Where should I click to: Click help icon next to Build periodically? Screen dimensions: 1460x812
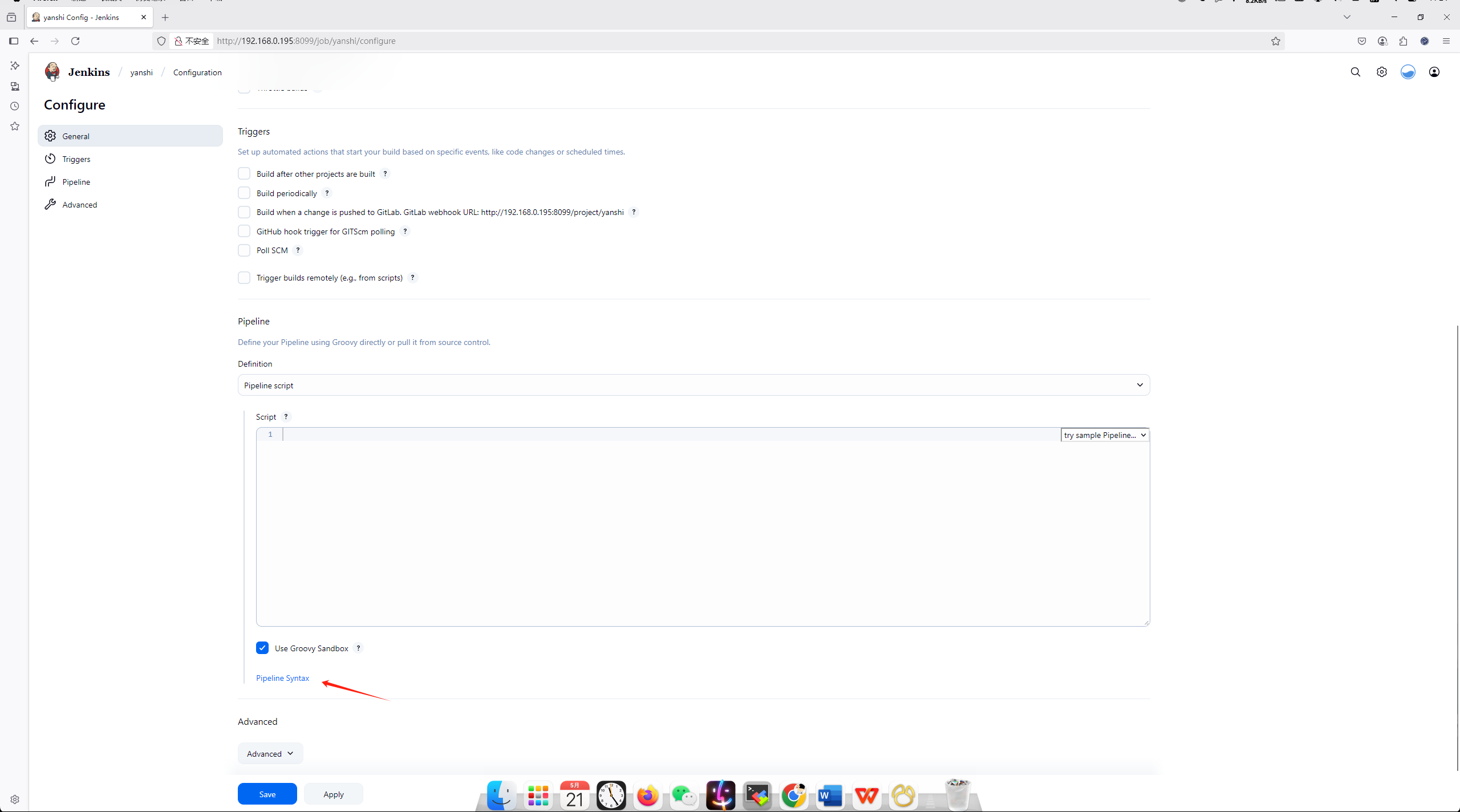tap(327, 193)
